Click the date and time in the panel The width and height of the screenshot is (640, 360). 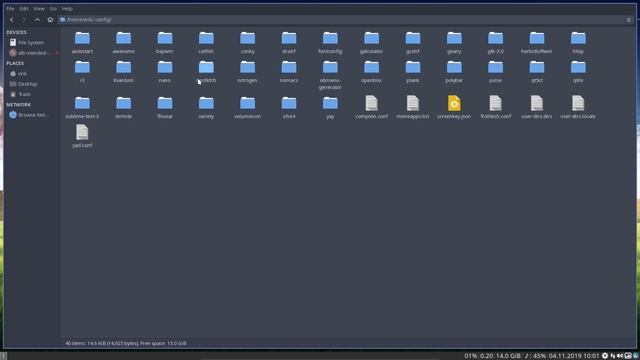[574, 356]
